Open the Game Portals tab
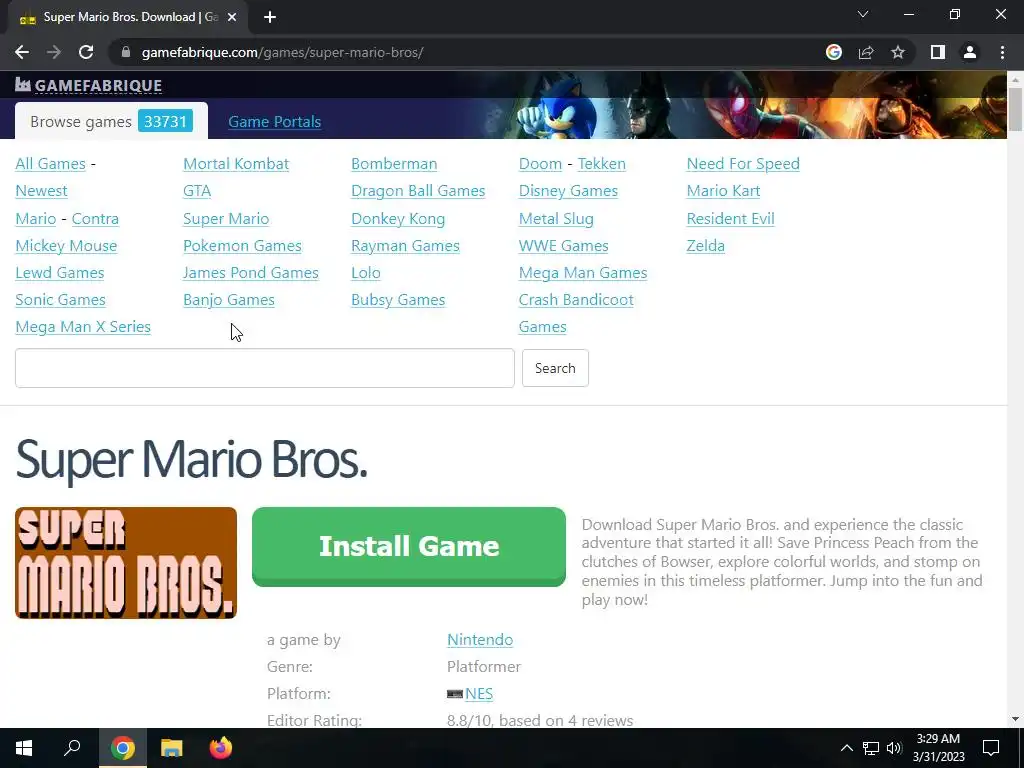 click(274, 121)
